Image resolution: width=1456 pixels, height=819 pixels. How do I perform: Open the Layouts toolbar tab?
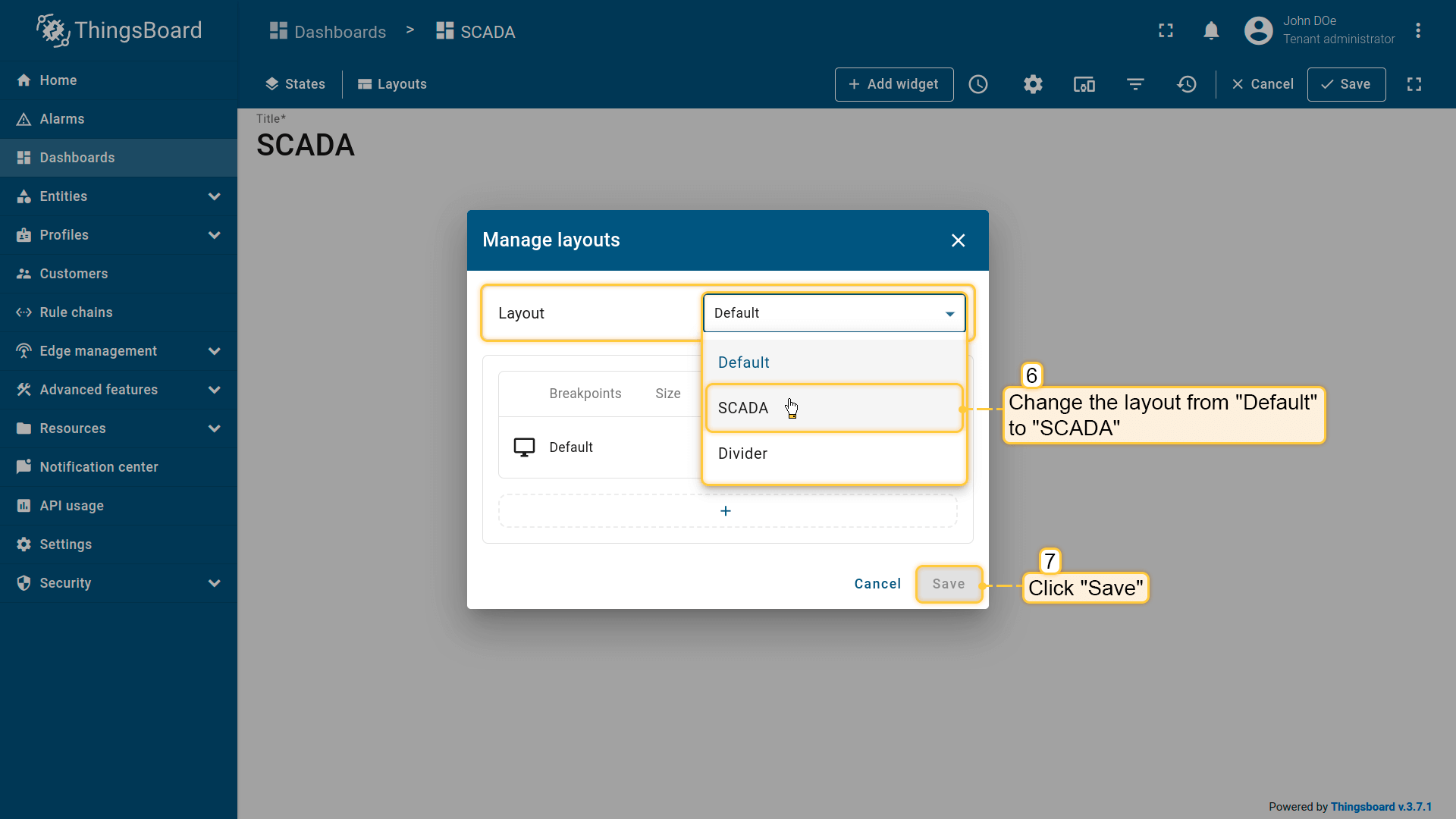392,84
